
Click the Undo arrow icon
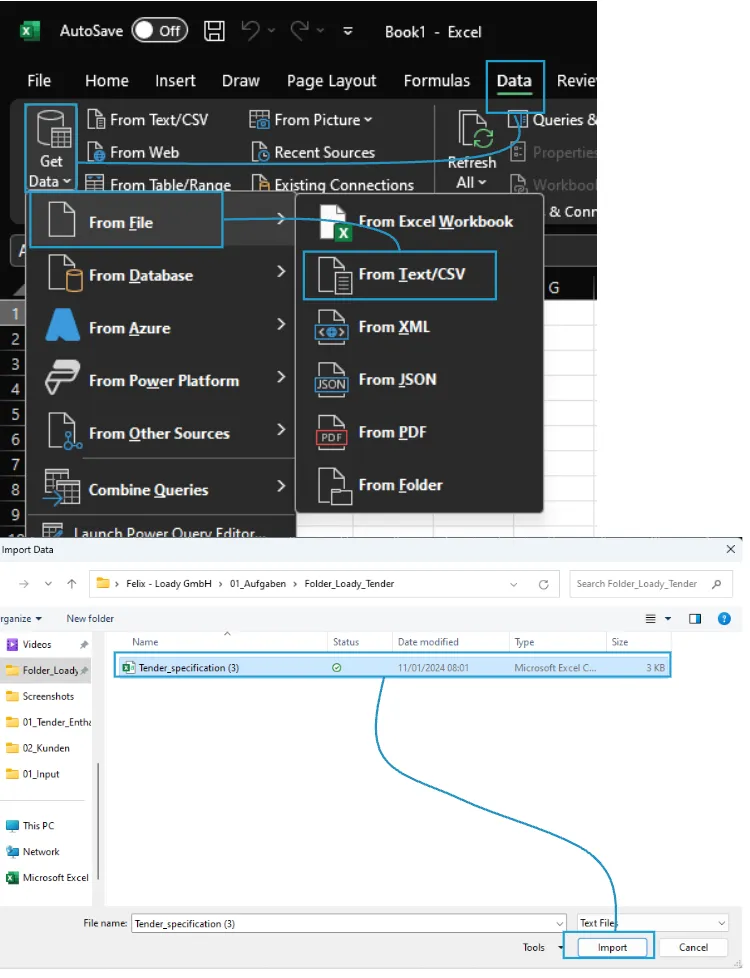[x=251, y=30]
